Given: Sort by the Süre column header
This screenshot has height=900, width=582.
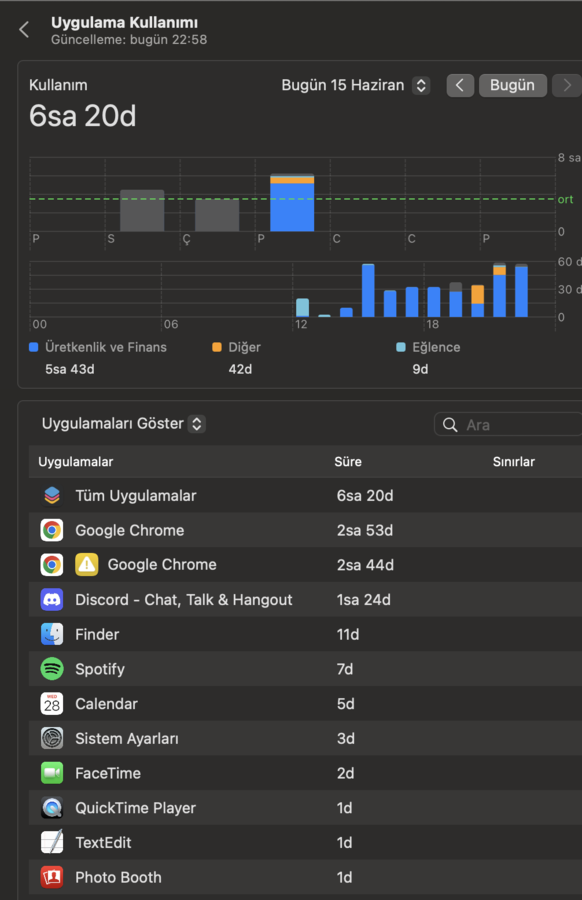Looking at the screenshot, I should pos(348,462).
